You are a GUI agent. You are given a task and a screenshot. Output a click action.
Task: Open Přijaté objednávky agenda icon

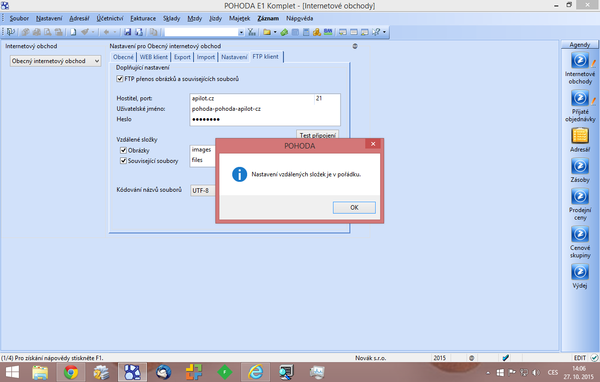[x=580, y=98]
